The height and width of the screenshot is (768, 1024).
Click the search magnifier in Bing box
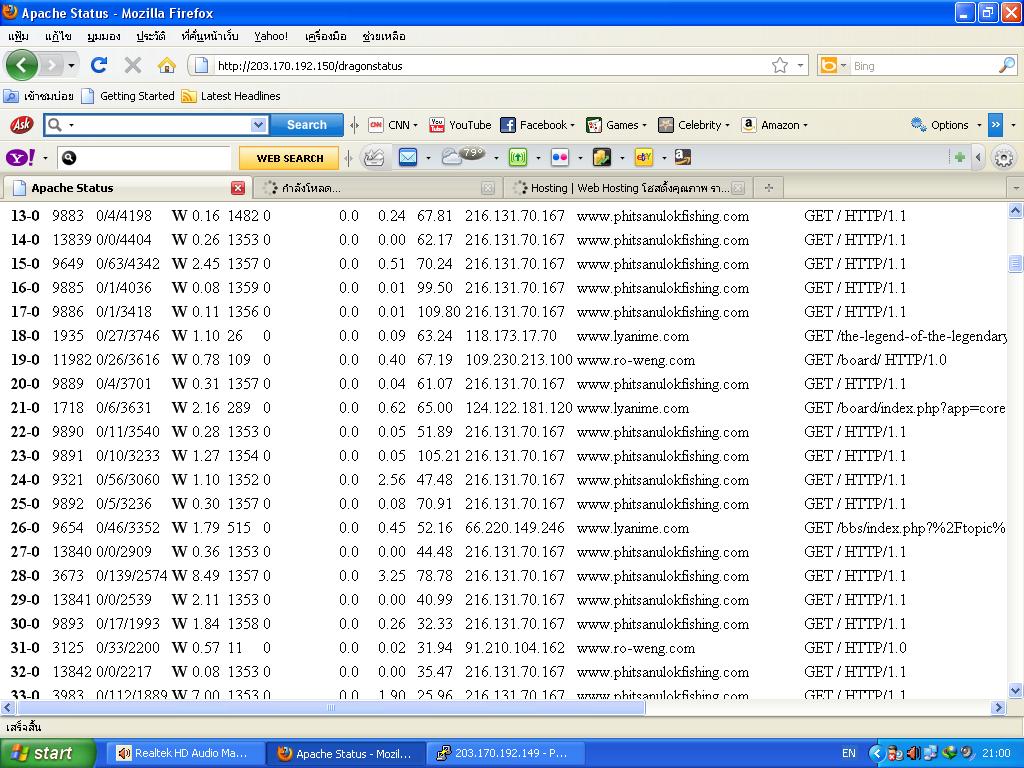[1007, 65]
